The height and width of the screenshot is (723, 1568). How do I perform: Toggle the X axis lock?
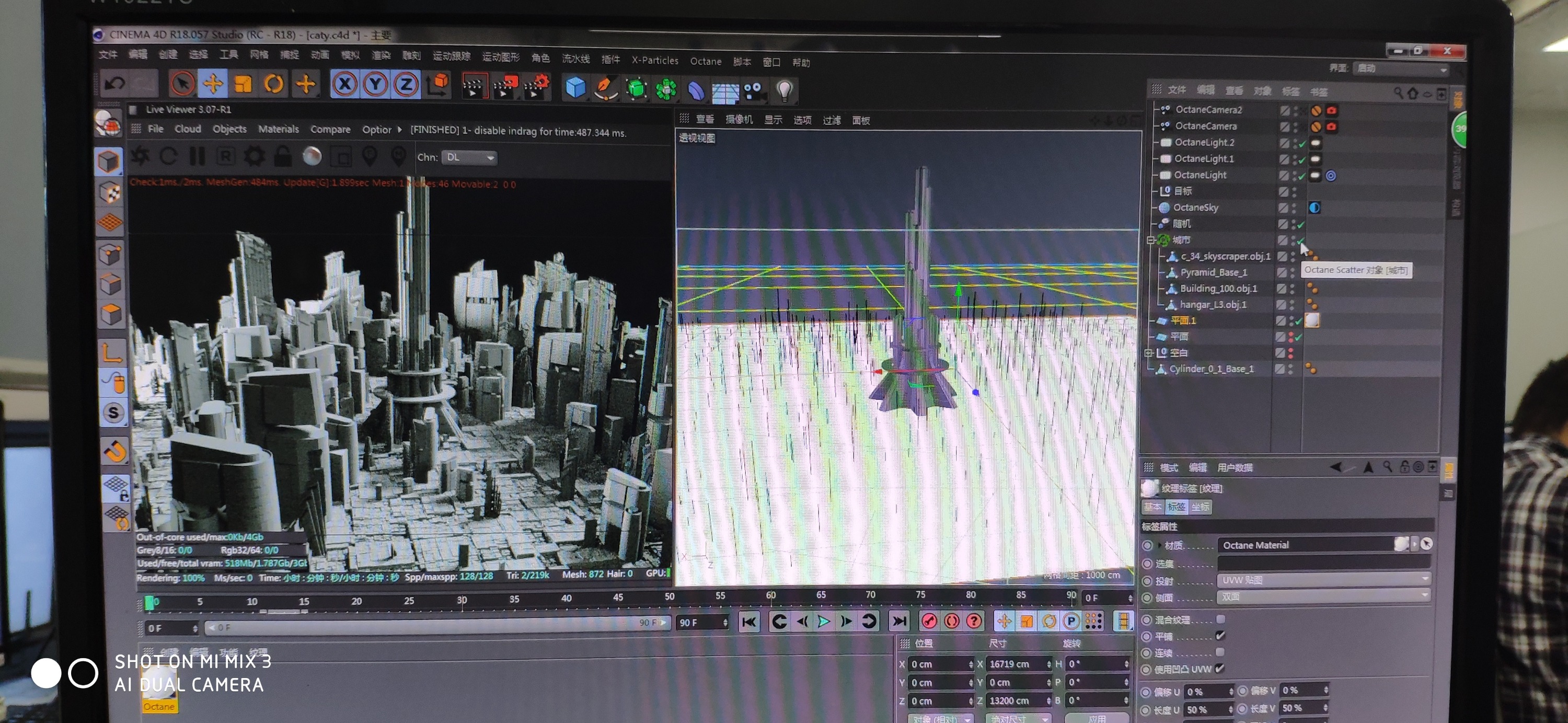(x=344, y=84)
